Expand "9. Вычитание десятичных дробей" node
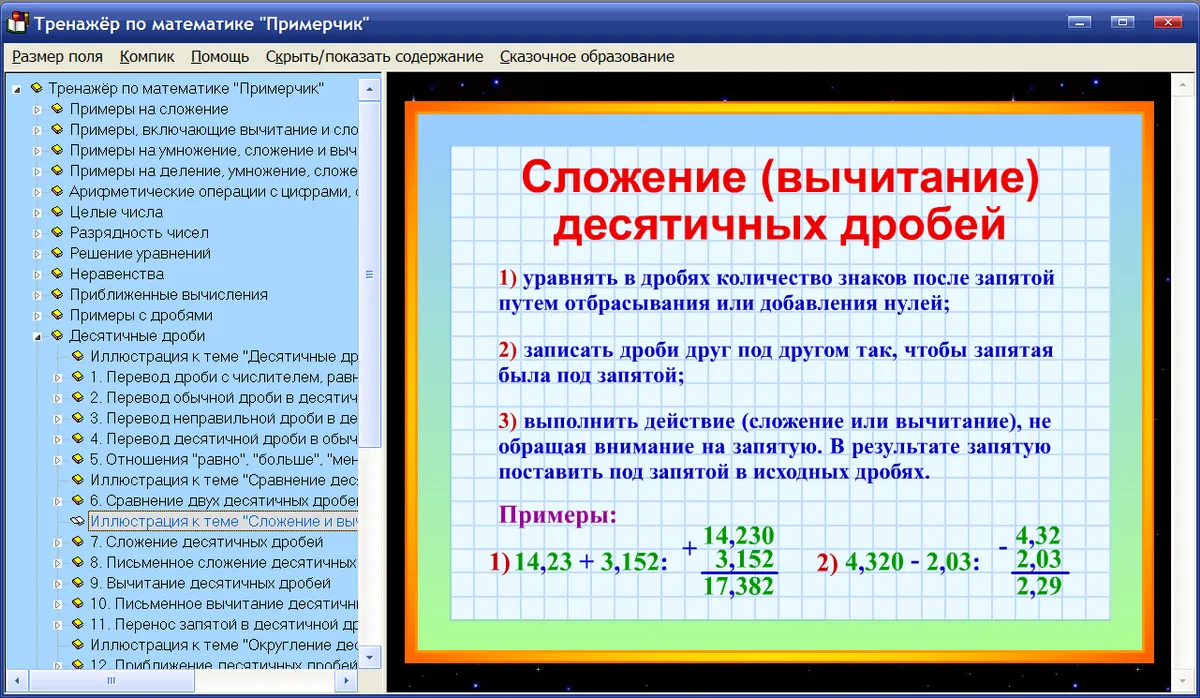Screen dimensions: 1200x698 pyautogui.click(x=59, y=583)
